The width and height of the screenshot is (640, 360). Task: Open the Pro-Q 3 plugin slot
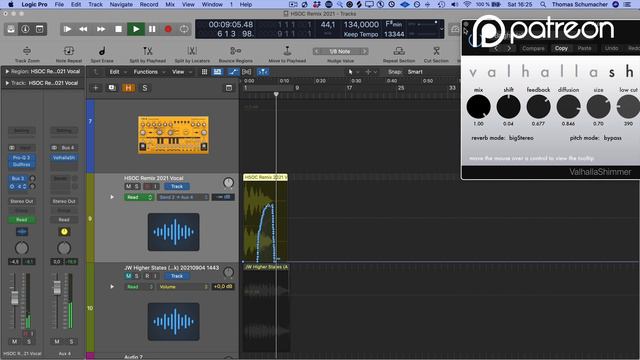21,158
